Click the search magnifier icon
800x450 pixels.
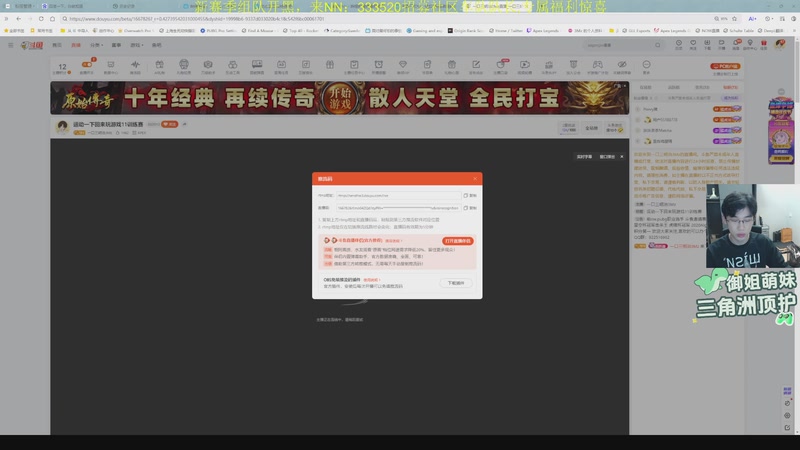(658, 45)
